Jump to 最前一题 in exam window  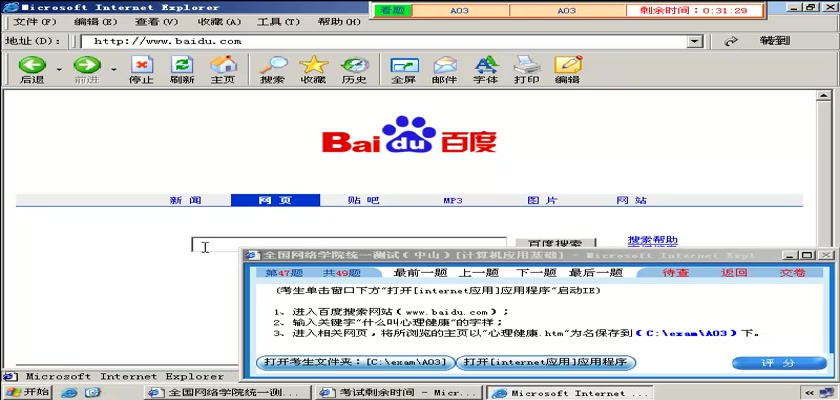click(x=420, y=273)
